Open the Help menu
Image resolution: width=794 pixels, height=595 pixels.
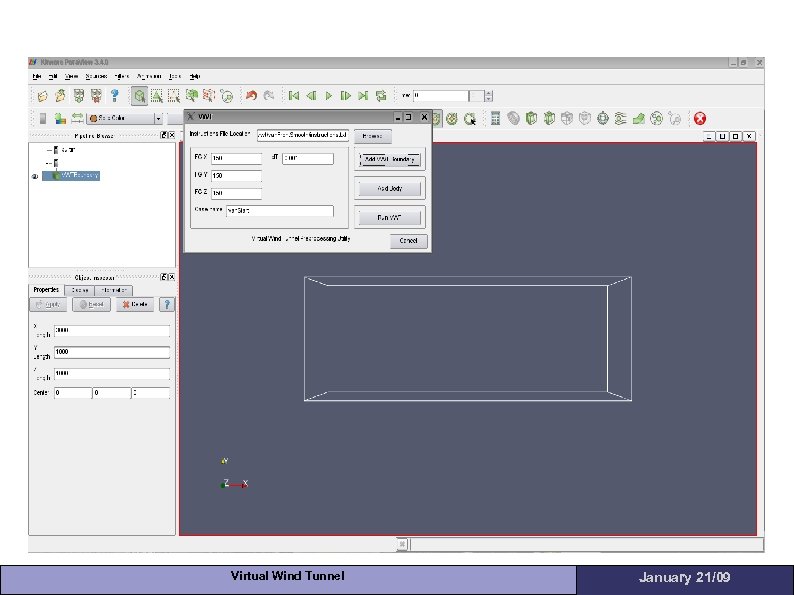click(x=195, y=76)
